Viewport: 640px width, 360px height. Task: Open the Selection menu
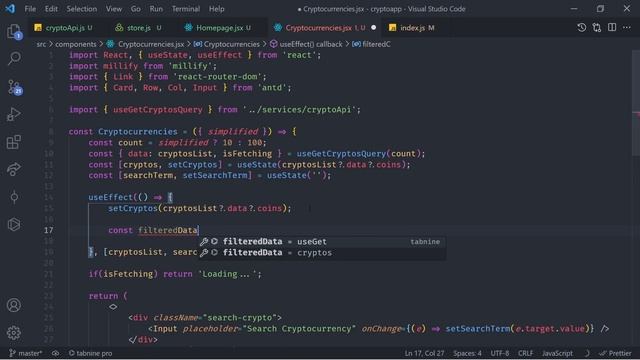coord(82,9)
